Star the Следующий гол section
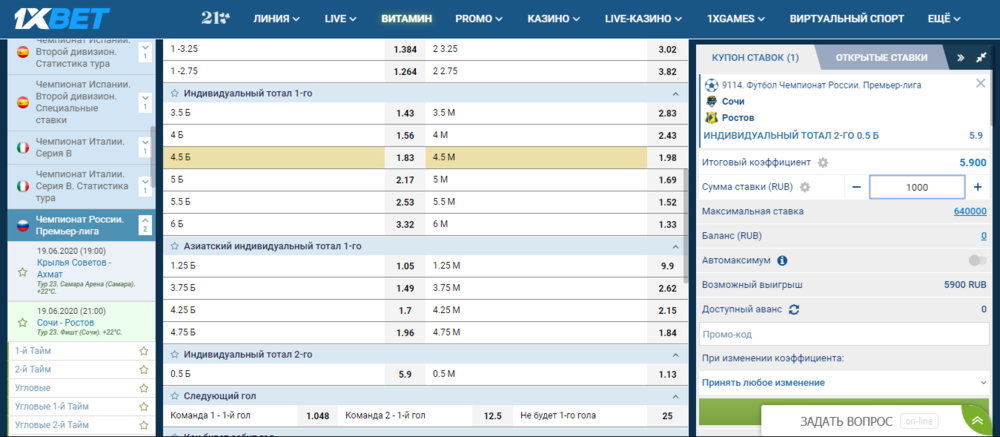Image resolution: width=1000 pixels, height=437 pixels. (x=174, y=396)
